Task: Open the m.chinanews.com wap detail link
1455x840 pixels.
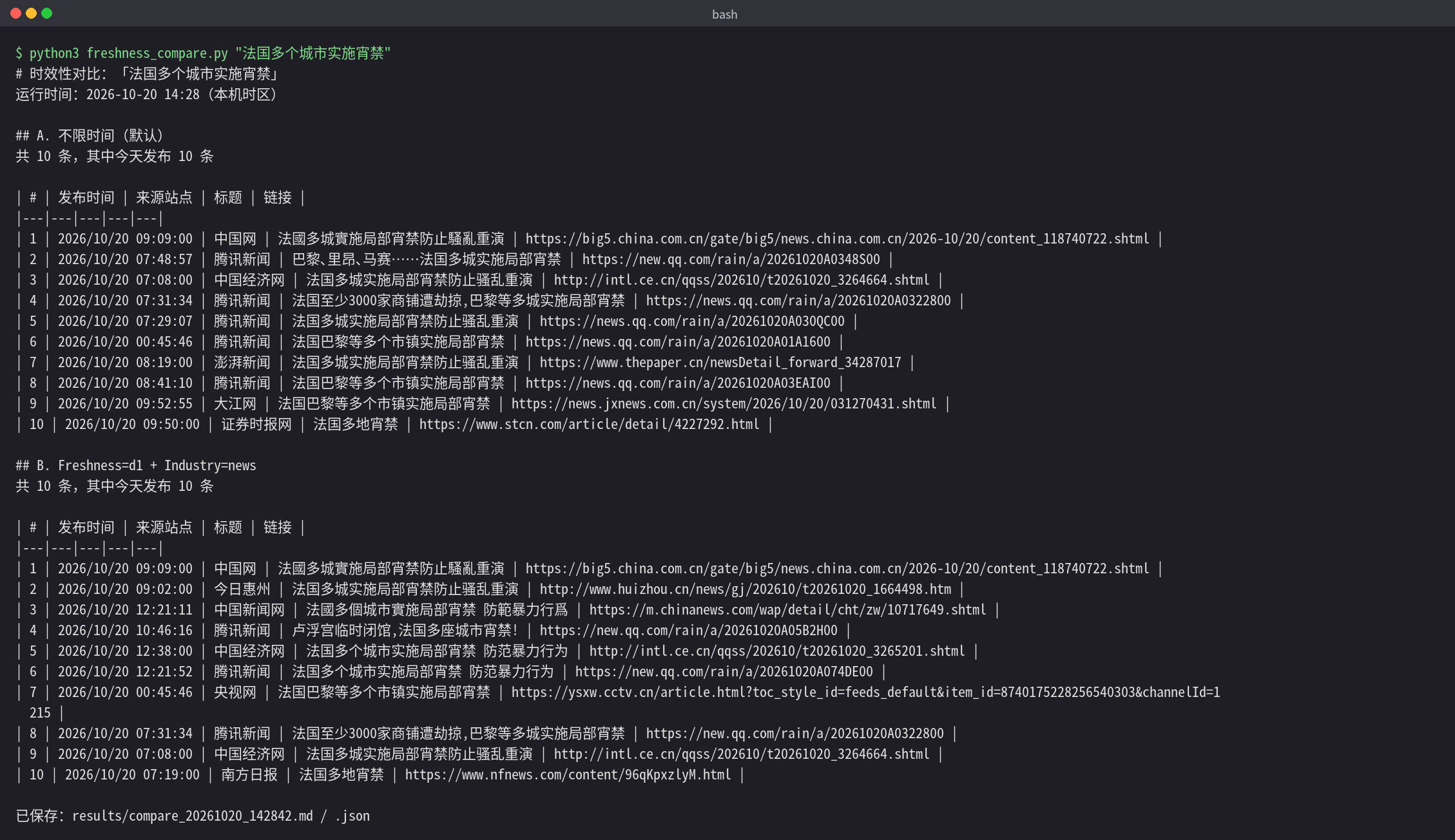Action: pos(787,610)
